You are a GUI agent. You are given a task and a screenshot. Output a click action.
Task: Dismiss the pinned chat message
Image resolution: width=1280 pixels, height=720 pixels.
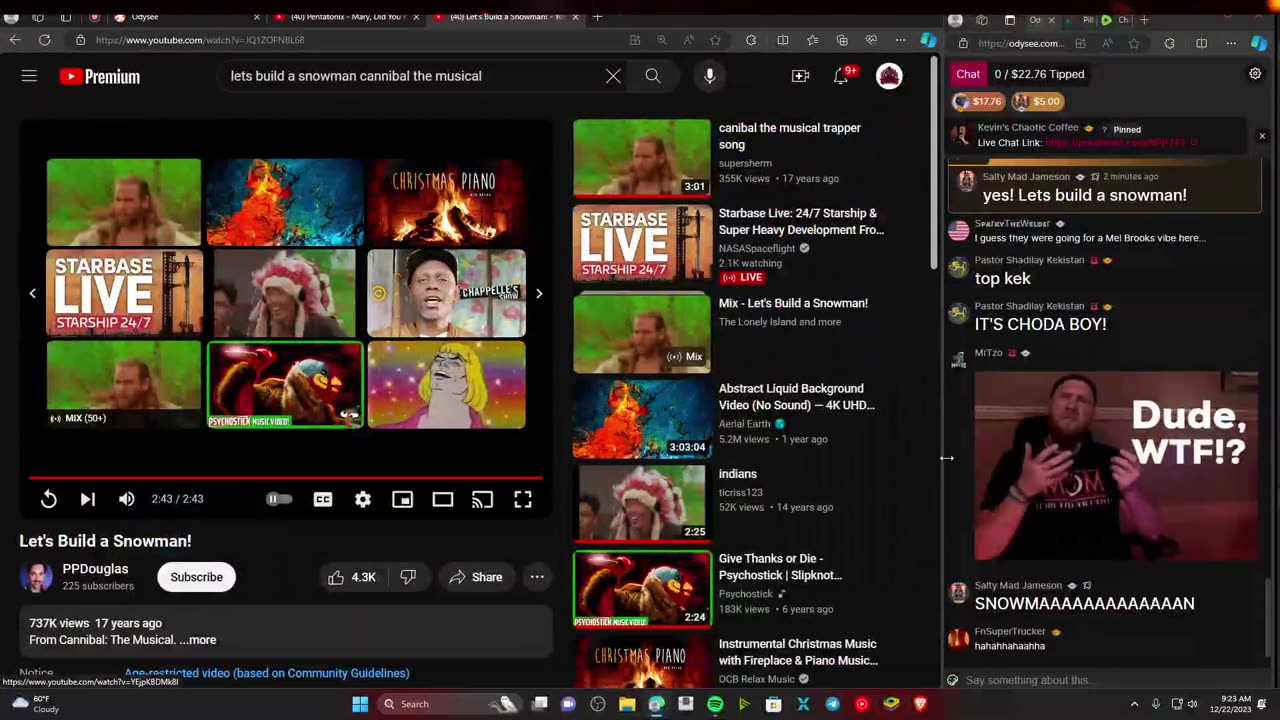point(1262,136)
